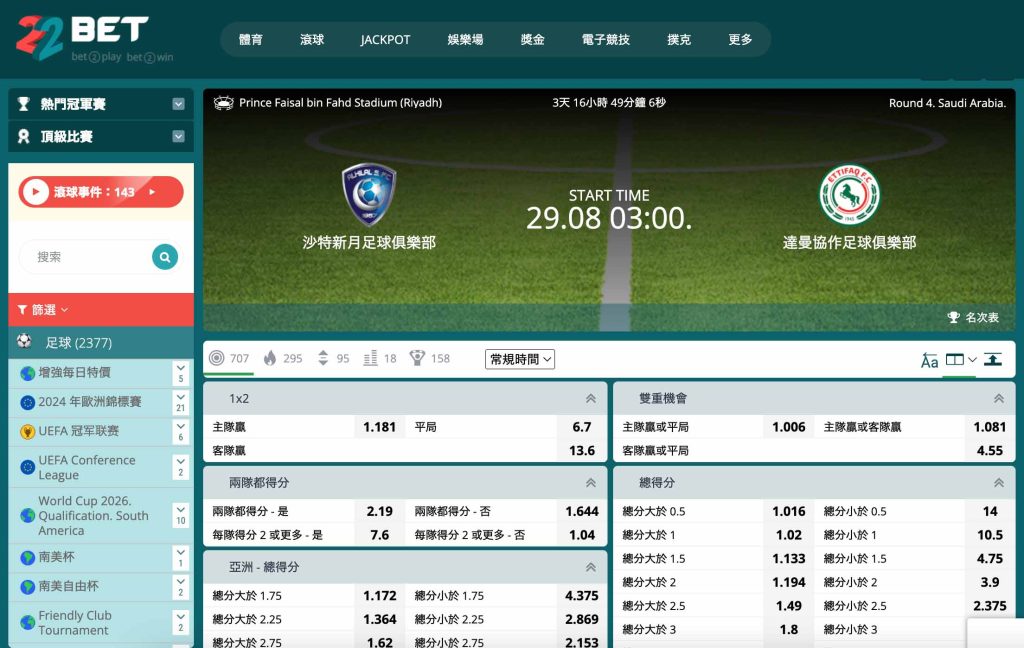1024x648 pixels.
Task: Collapse the 亞洲 - 總得分 section
Action: (590, 567)
